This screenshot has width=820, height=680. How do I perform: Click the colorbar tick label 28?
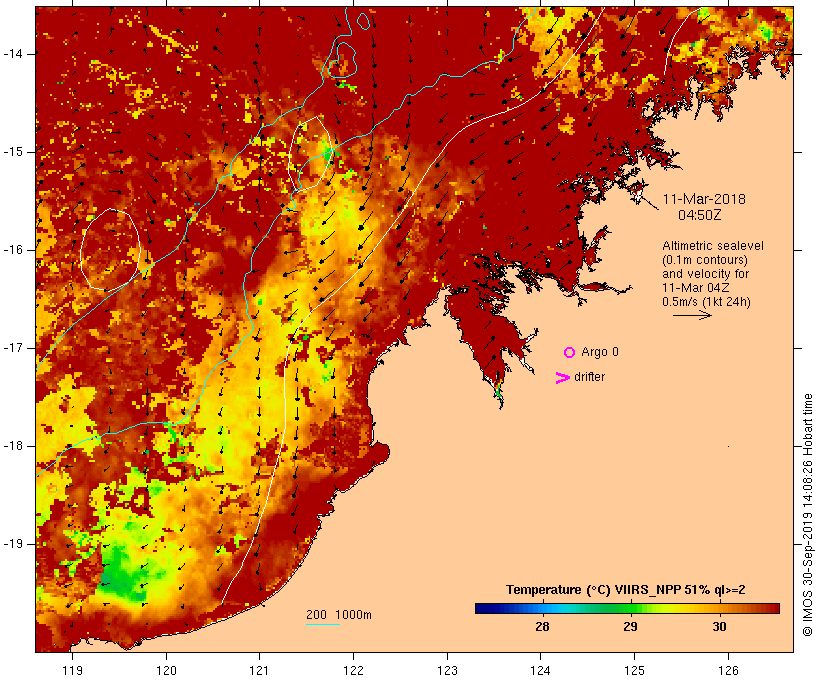pyautogui.click(x=542, y=626)
